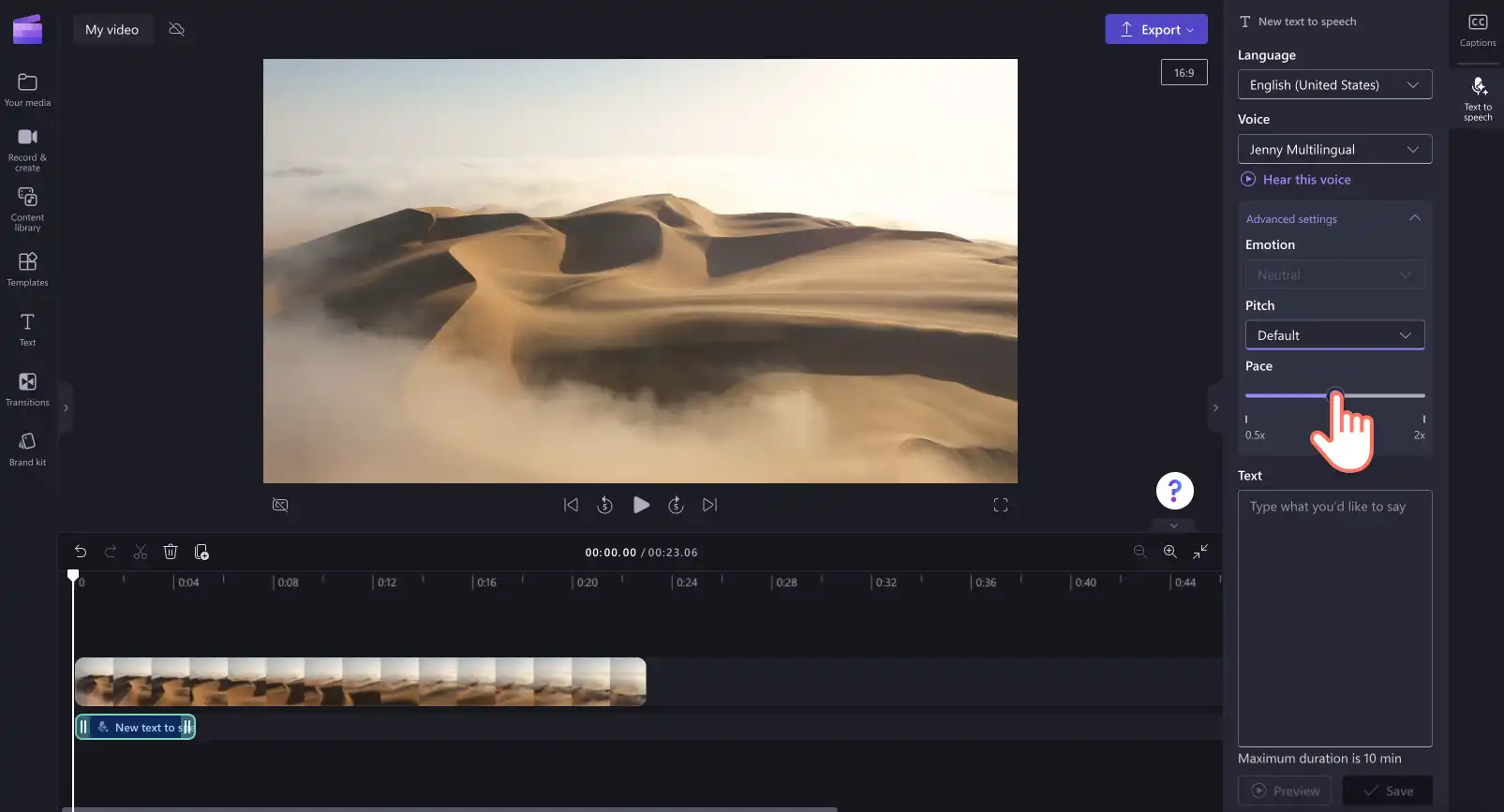1504x812 pixels.
Task: Select the Text to speech tab
Action: (1478, 98)
